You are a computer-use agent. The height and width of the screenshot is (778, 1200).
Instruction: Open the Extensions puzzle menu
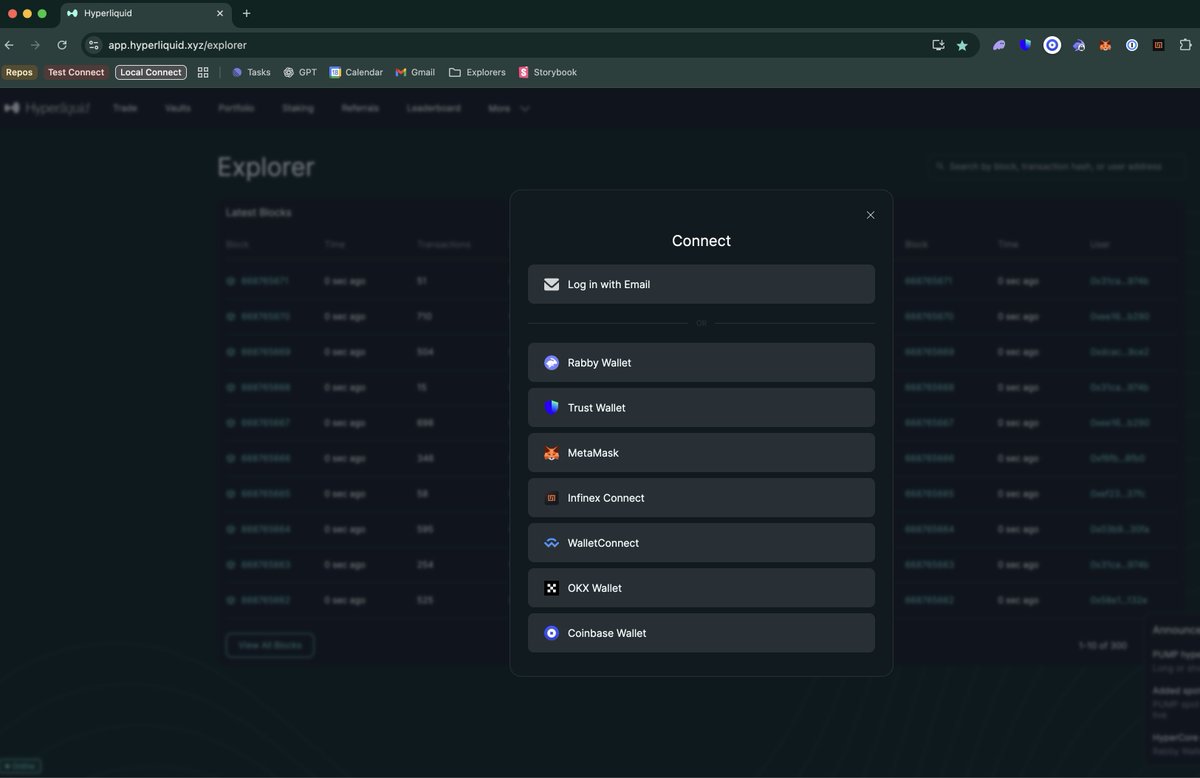point(1186,45)
